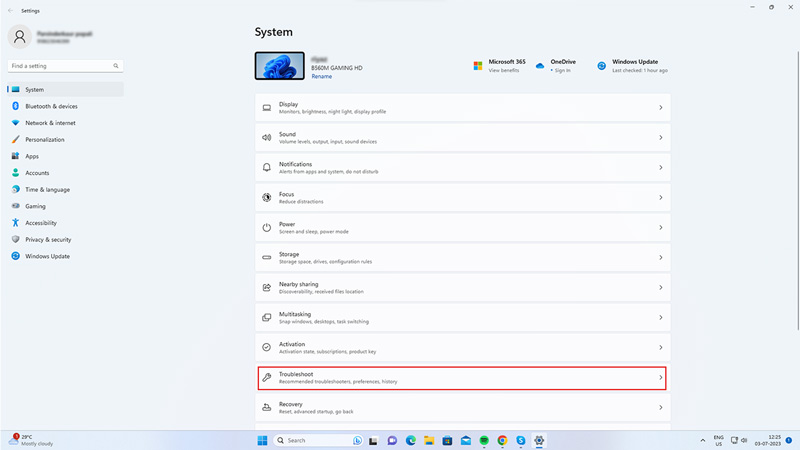This screenshot has width=800, height=450.
Task: Click the Notifications bell icon
Action: (x=267, y=167)
